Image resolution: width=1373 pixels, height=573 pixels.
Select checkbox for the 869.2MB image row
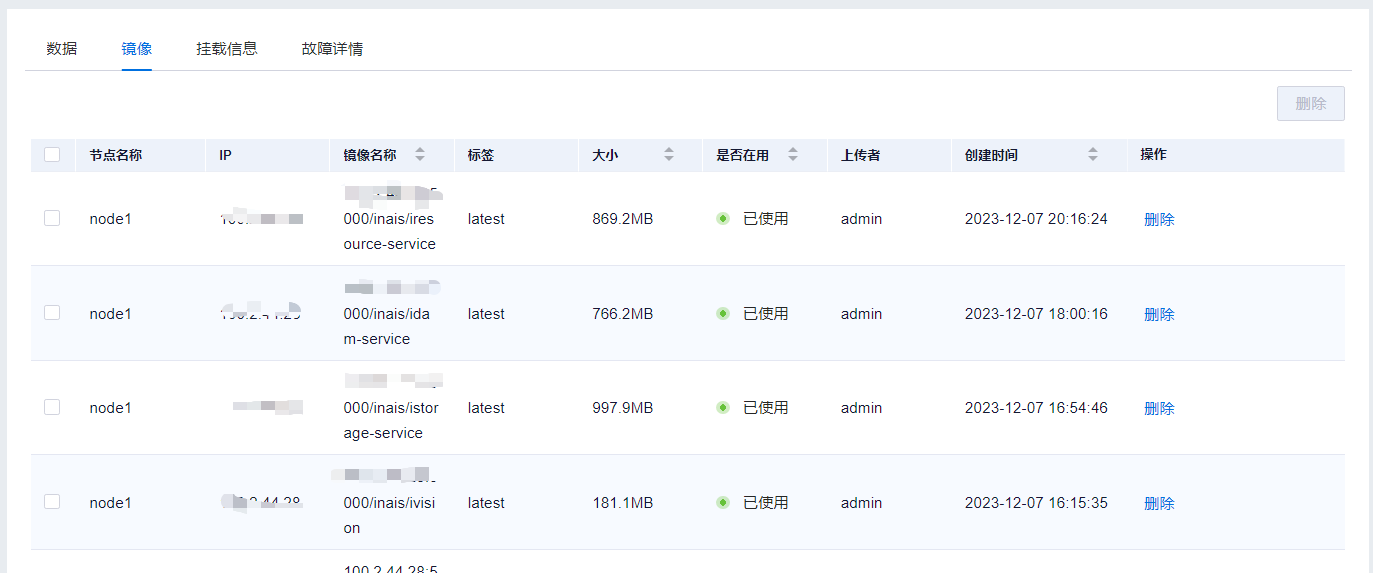pos(52,218)
